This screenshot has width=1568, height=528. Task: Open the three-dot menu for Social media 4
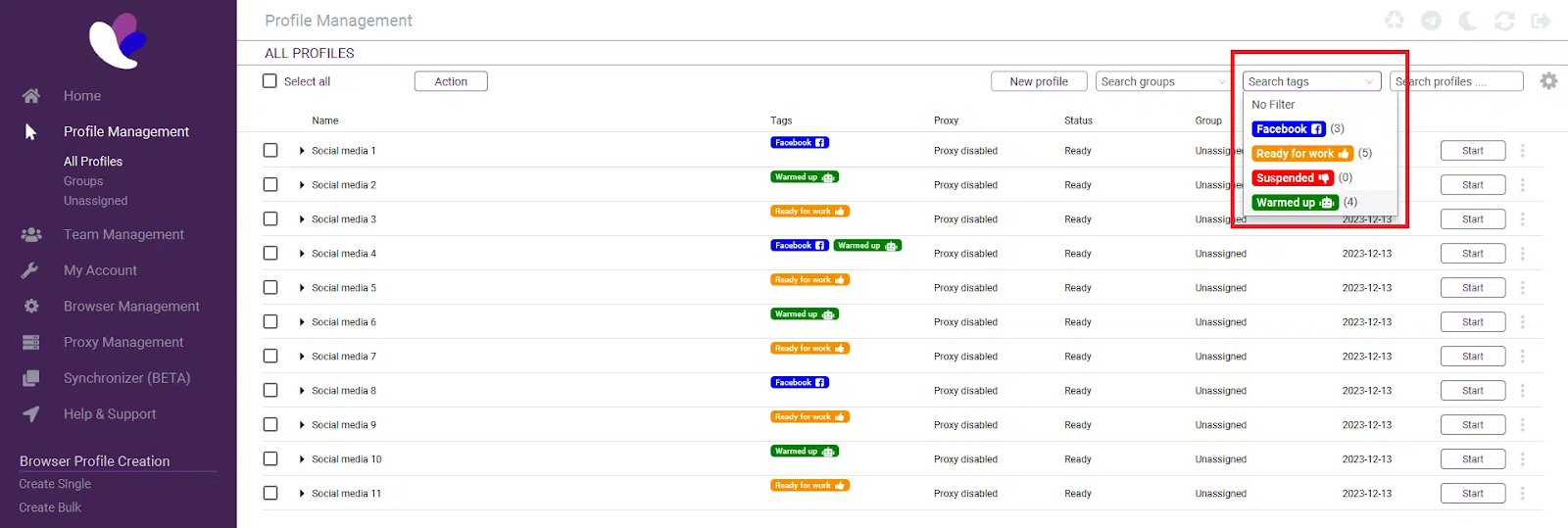point(1522,254)
